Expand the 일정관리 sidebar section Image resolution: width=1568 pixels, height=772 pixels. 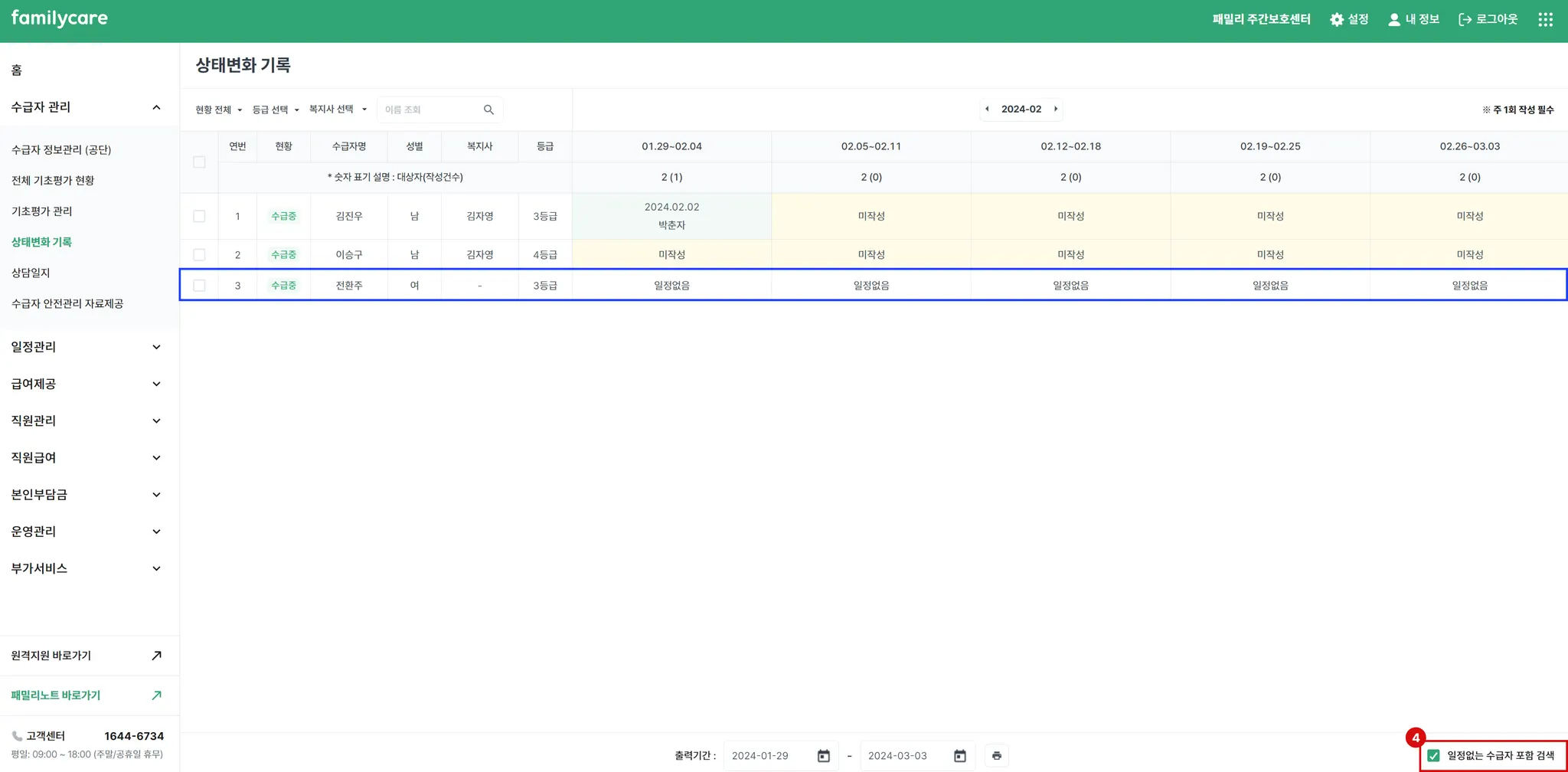84,347
